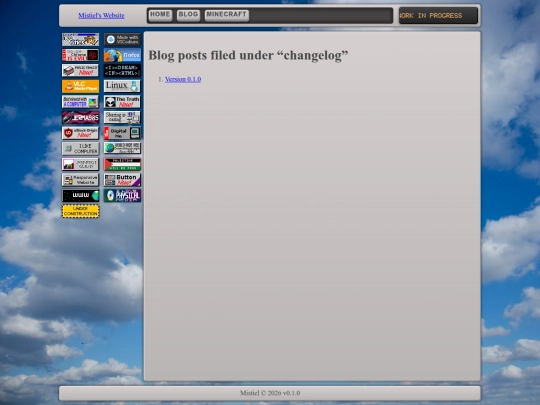Click the Physical Media badge
540x405 pixels.
(x=122, y=195)
